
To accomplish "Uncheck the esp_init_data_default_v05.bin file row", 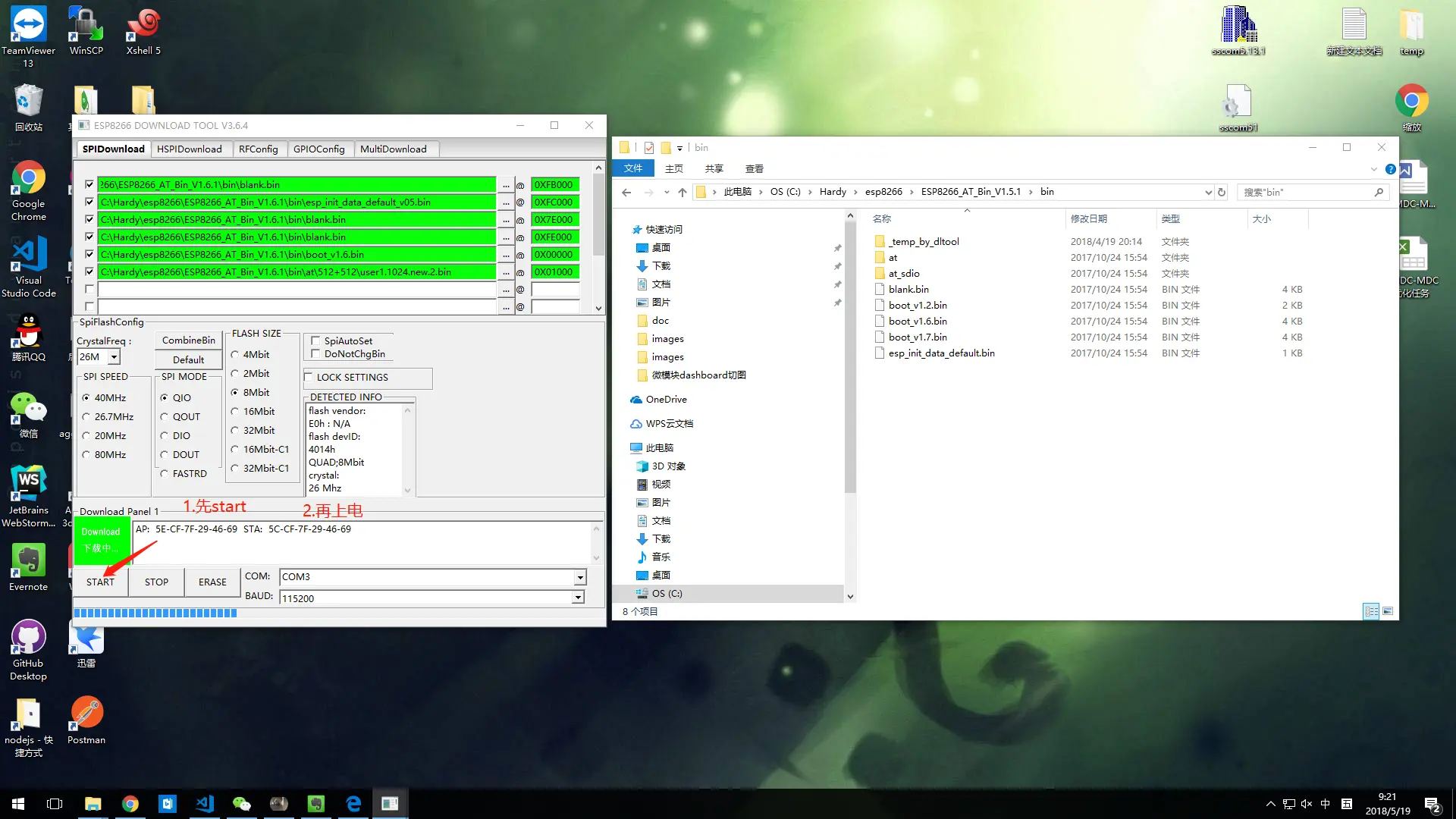I will pos(89,202).
